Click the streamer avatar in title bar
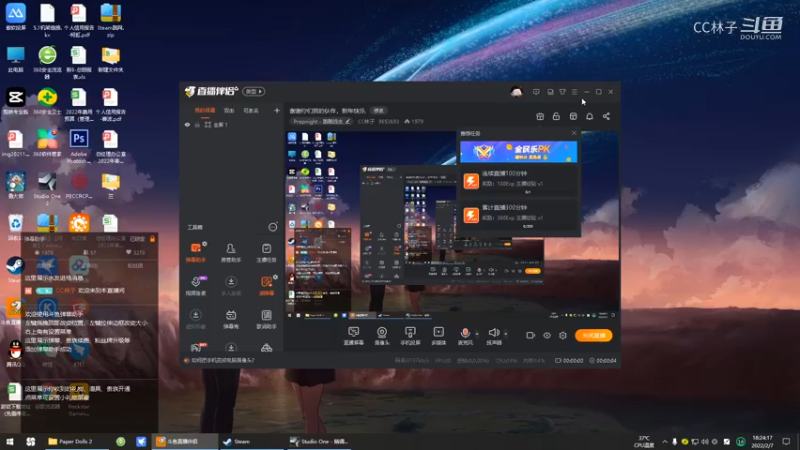Screen dimensions: 800x450 (x=516, y=92)
